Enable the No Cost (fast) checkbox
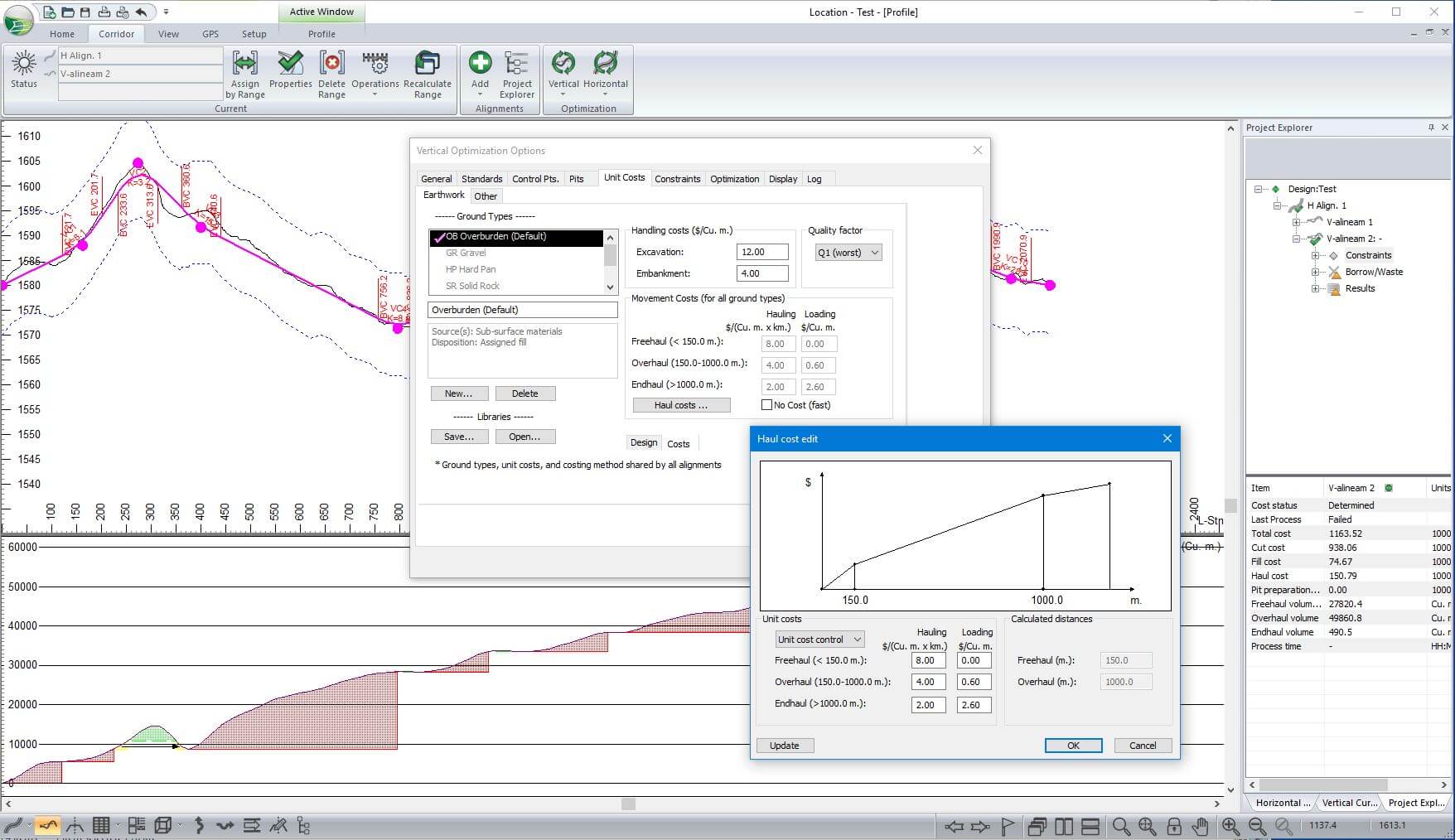Screen dimensions: 1455x840 tap(766, 405)
